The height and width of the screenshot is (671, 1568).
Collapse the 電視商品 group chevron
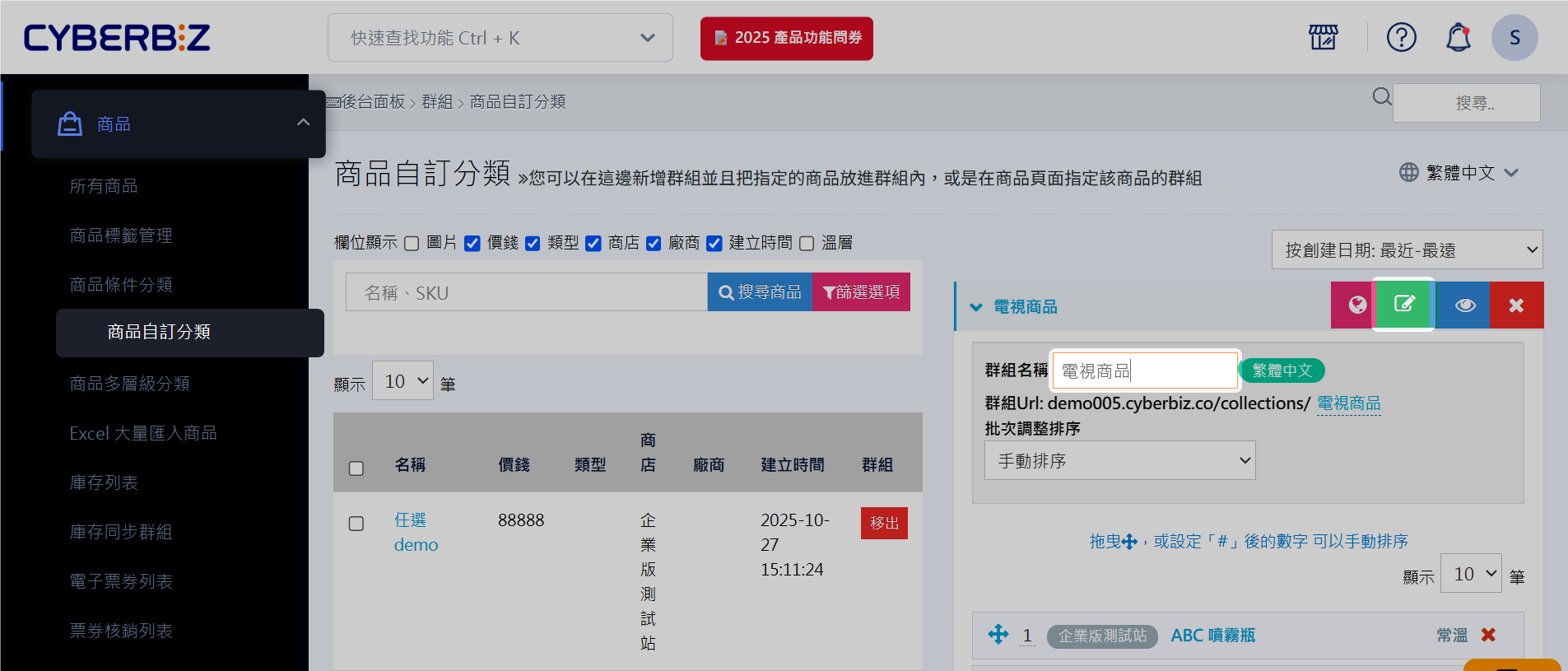pos(976,307)
